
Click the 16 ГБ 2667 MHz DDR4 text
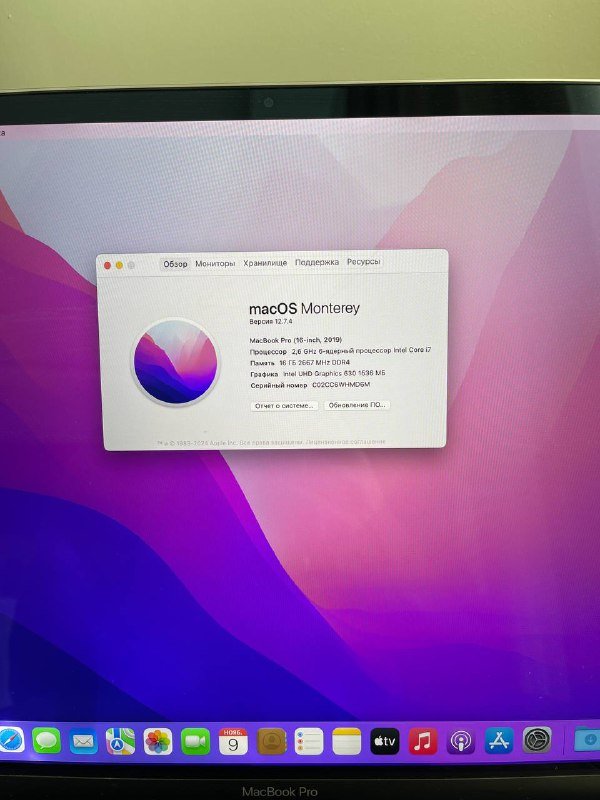click(314, 362)
